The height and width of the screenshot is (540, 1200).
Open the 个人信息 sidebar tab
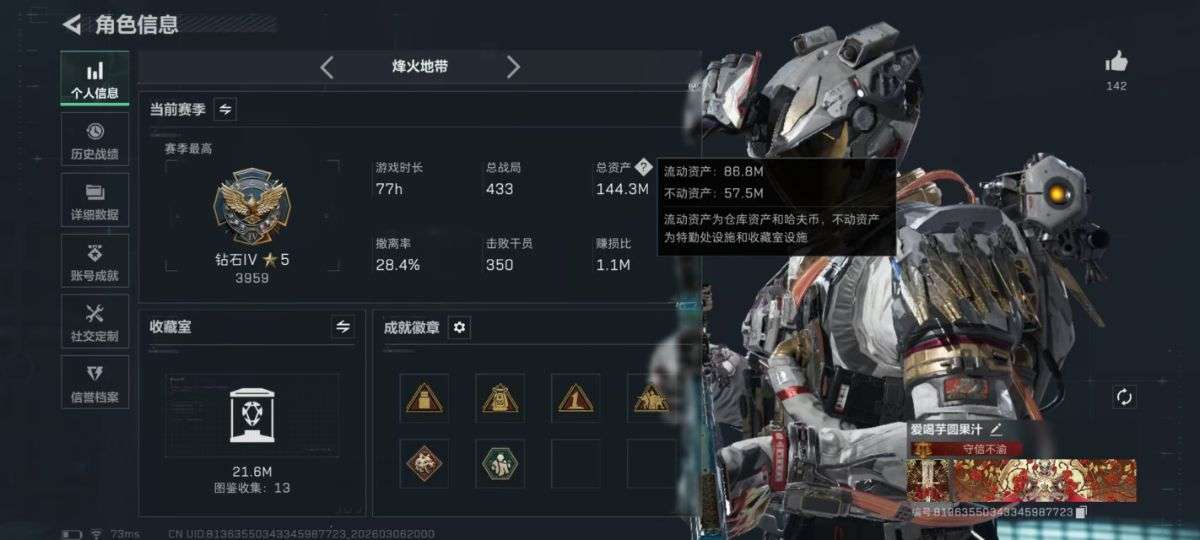point(95,79)
